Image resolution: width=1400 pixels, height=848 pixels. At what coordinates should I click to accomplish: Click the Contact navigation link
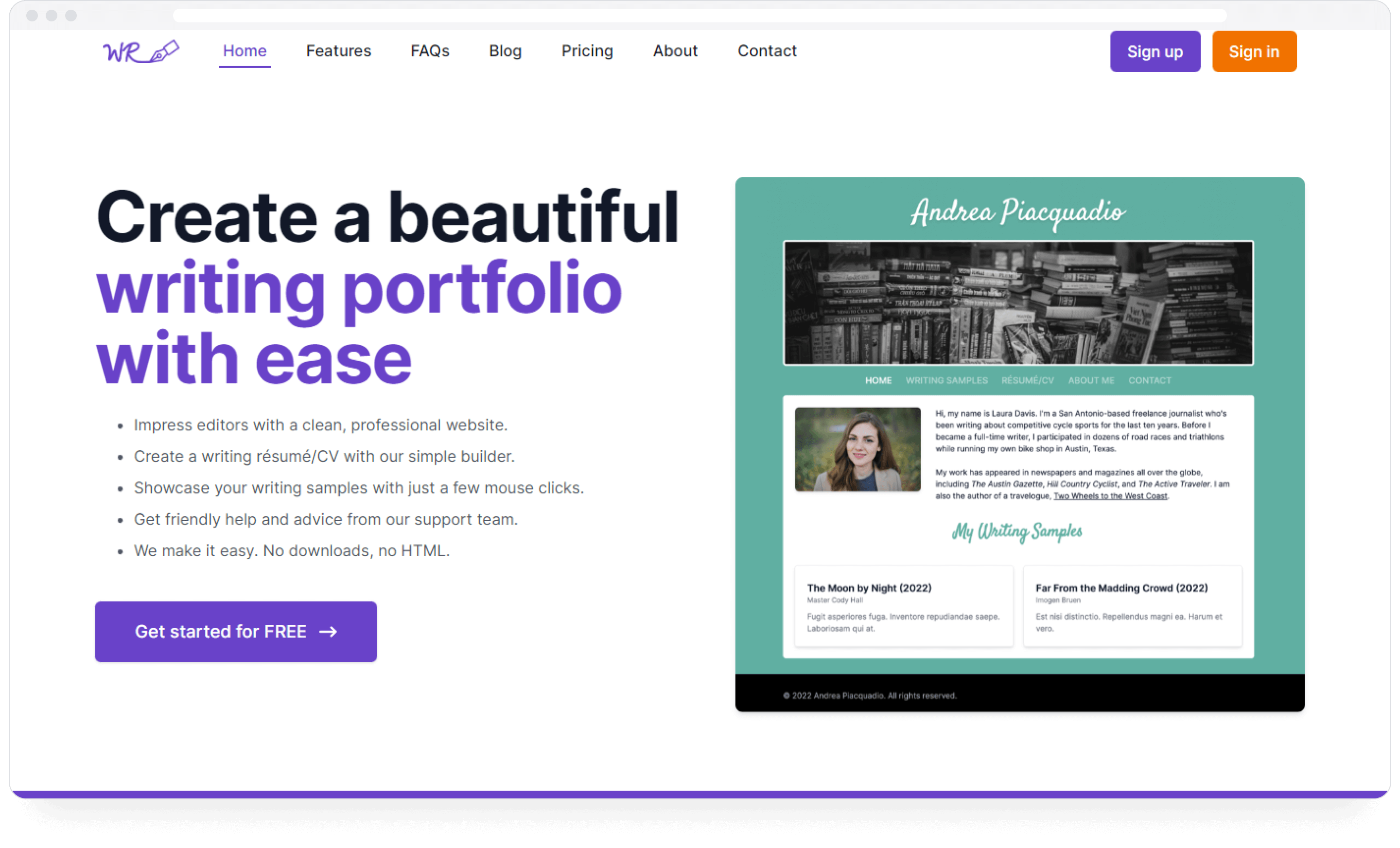pyautogui.click(x=766, y=51)
